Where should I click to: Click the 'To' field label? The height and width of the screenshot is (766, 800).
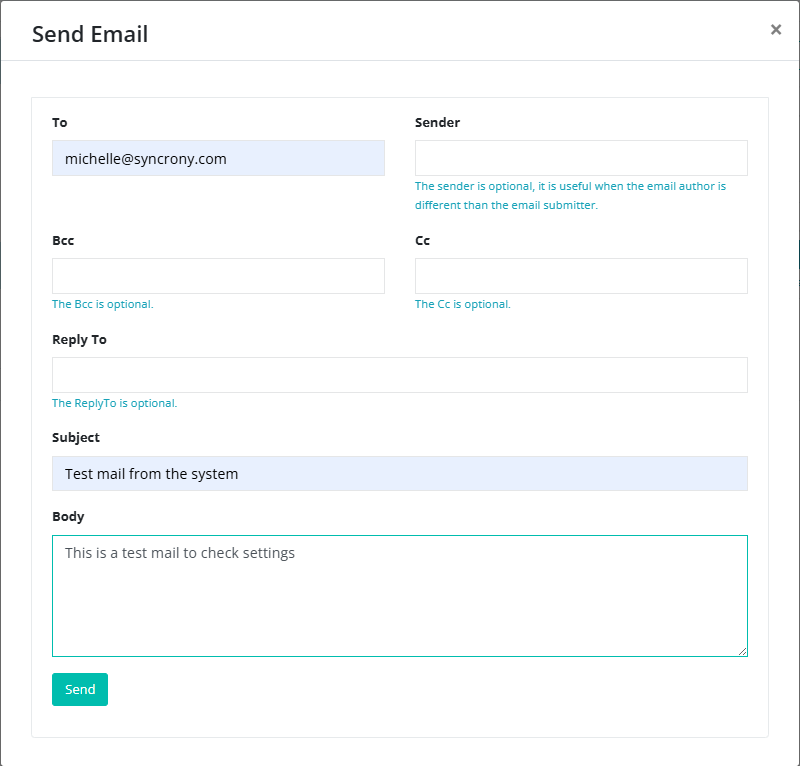click(60, 123)
